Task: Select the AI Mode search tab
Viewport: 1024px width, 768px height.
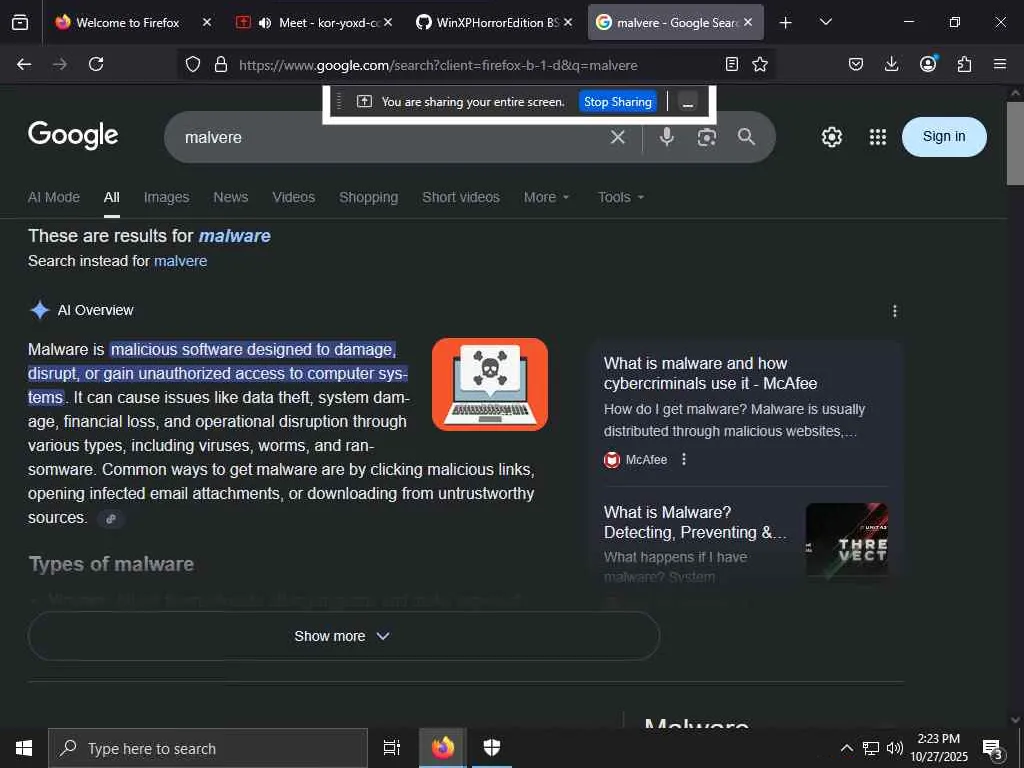Action: coord(54,197)
